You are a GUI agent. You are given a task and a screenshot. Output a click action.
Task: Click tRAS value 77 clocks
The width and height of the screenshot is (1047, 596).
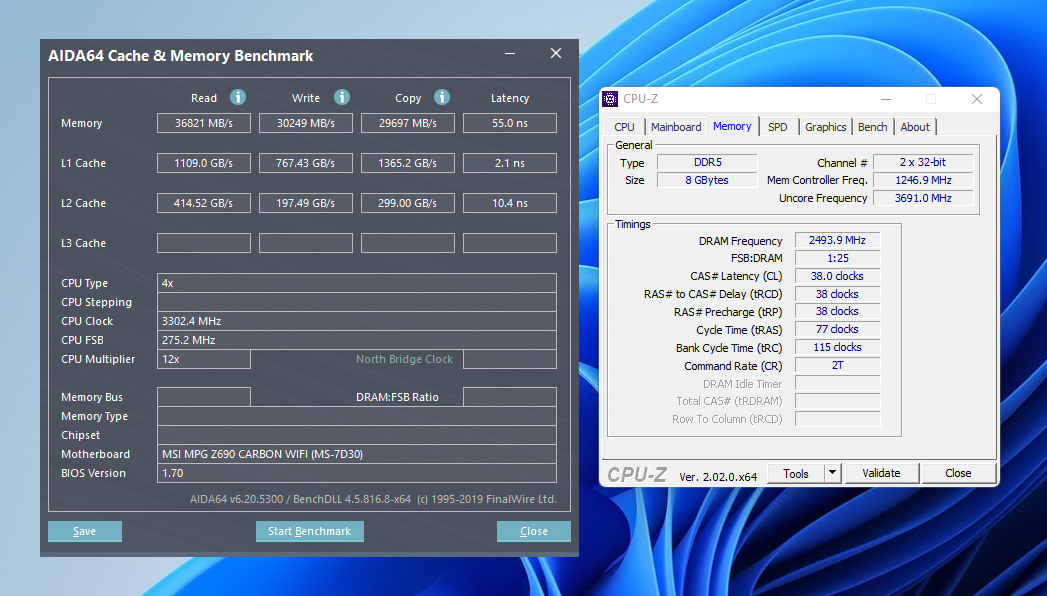(x=837, y=329)
